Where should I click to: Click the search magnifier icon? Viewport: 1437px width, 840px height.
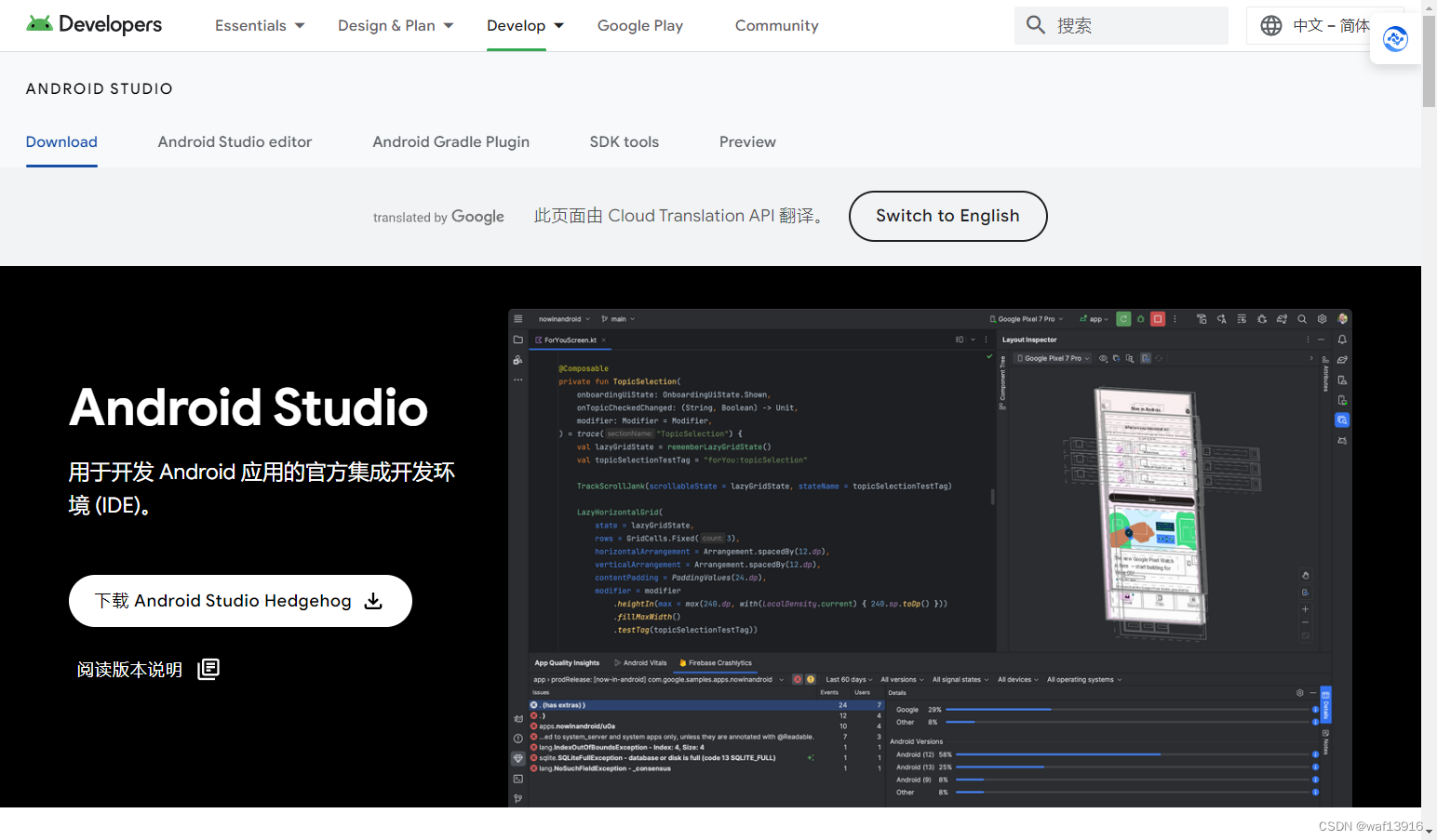coord(1036,25)
